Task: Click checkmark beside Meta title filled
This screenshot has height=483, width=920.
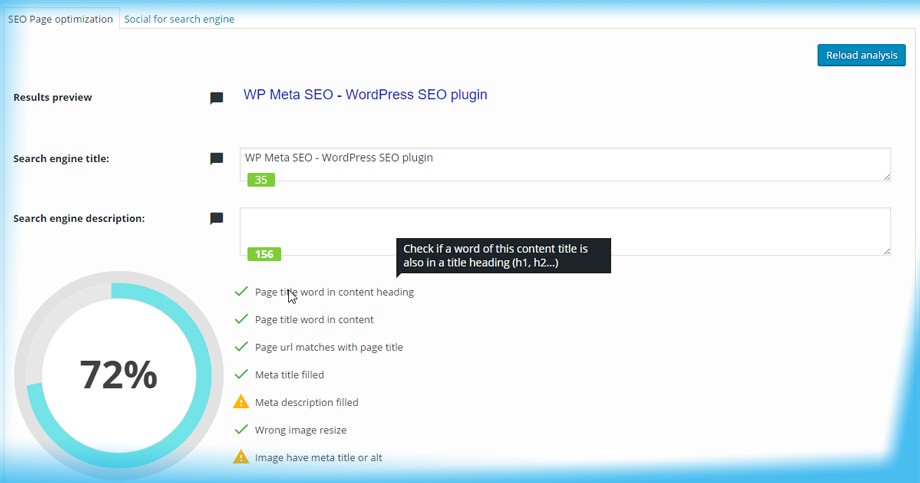Action: pos(241,374)
